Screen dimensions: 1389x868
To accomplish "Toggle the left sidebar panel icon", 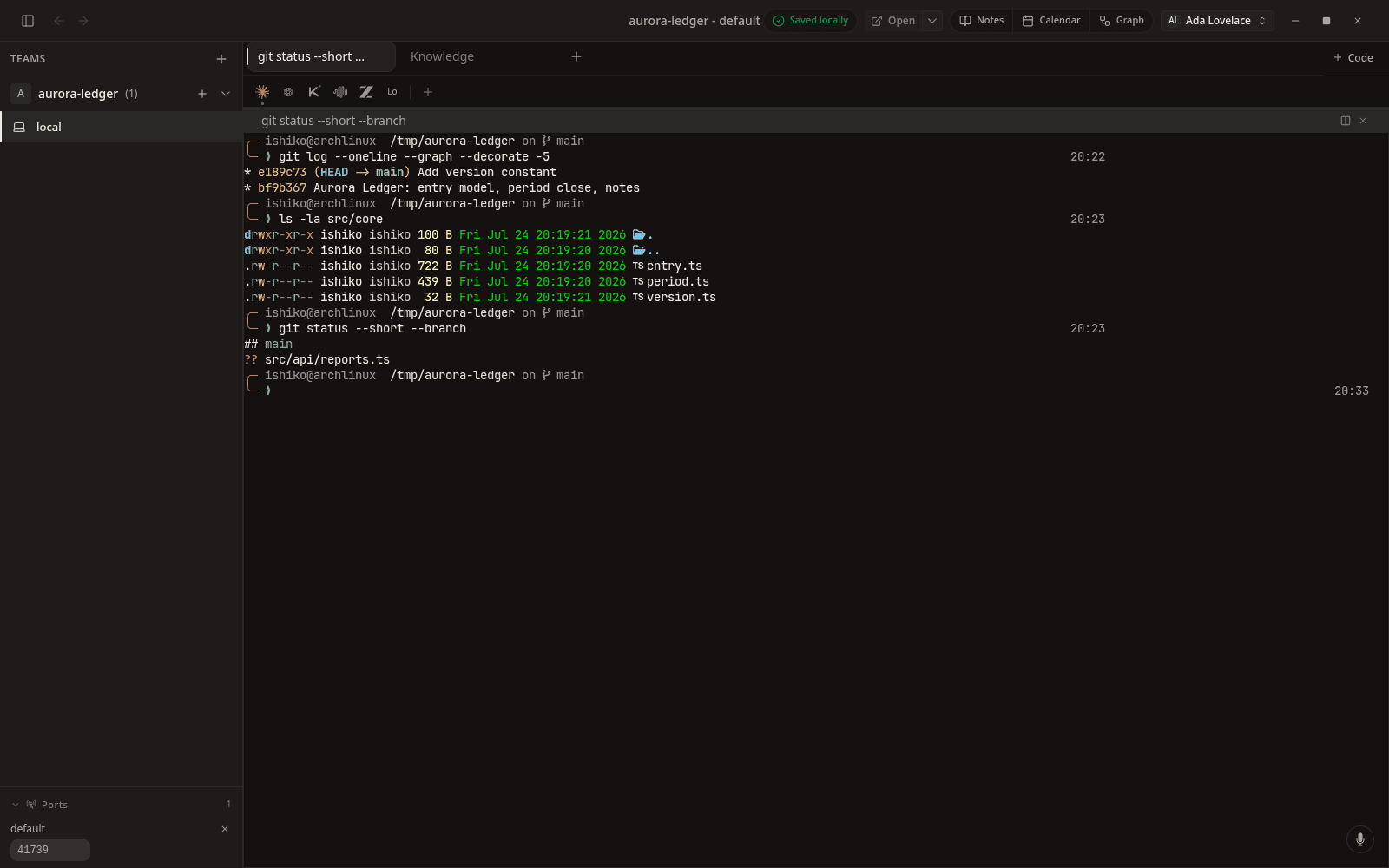I will [28, 21].
